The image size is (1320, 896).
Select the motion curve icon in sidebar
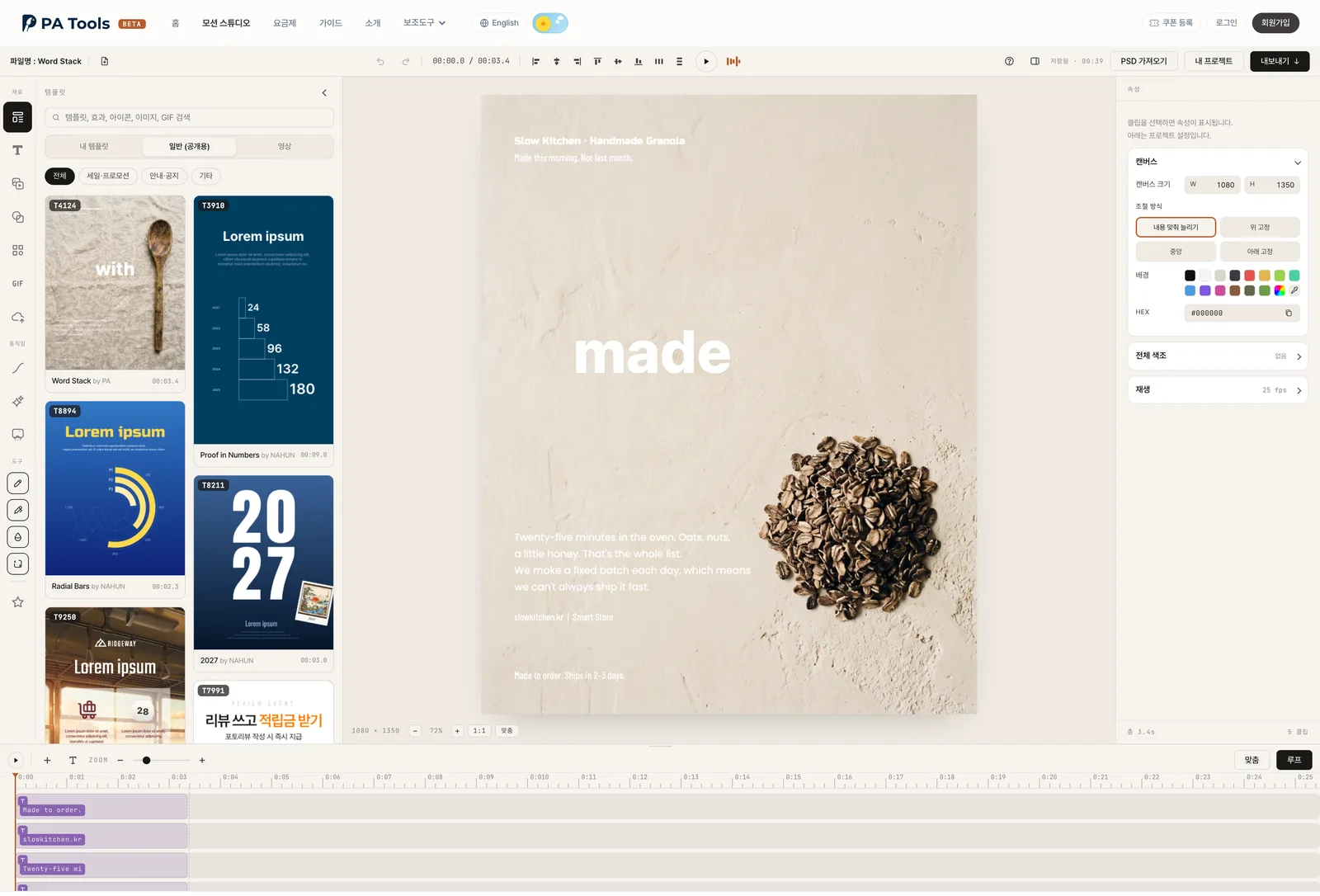tap(17, 368)
